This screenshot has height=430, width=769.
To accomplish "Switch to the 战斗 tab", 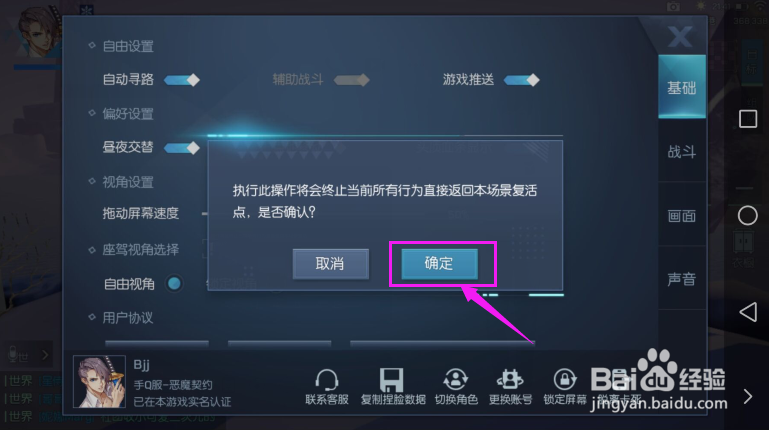I will point(682,152).
